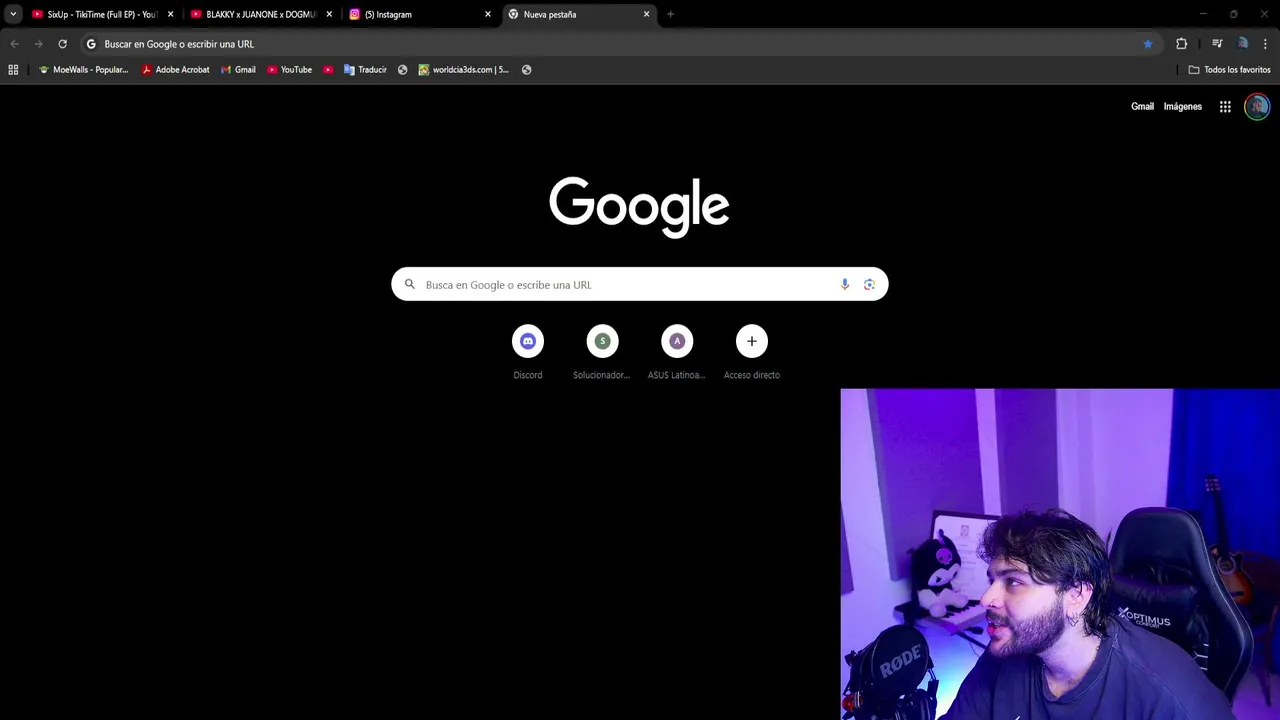Click the browser back arrow

pyautogui.click(x=14, y=44)
